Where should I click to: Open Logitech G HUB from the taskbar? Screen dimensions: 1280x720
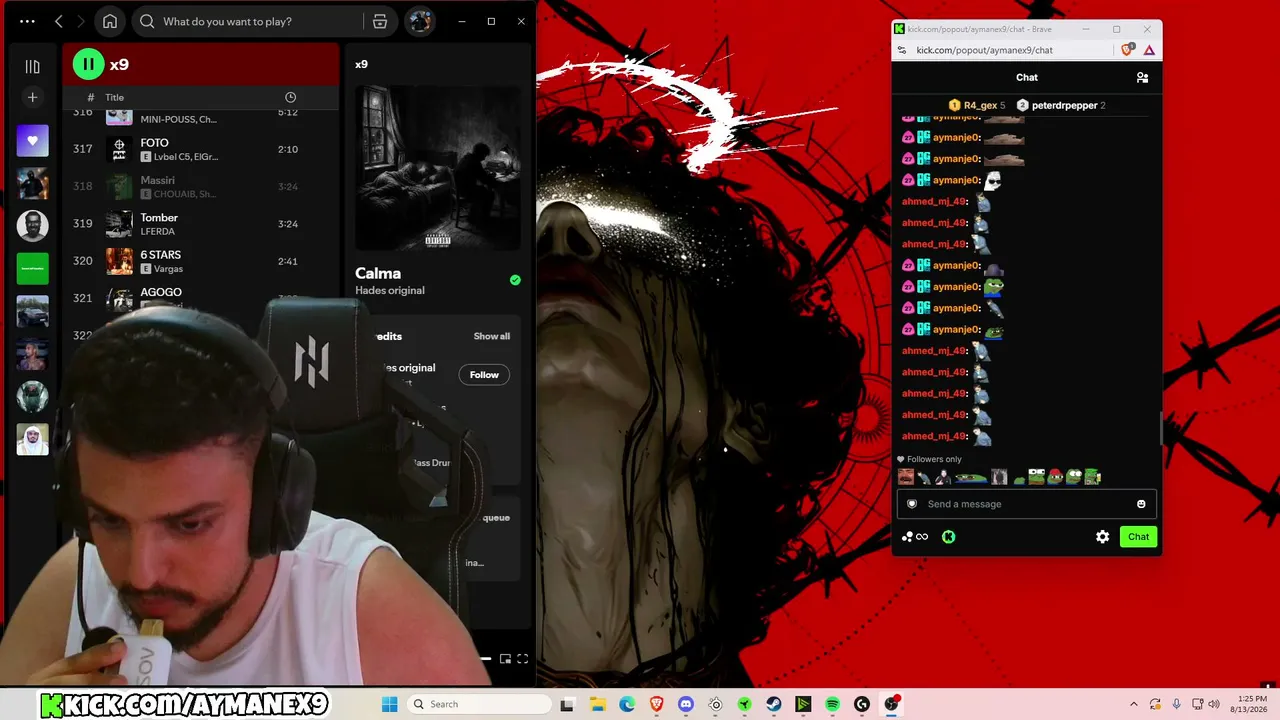pos(862,704)
